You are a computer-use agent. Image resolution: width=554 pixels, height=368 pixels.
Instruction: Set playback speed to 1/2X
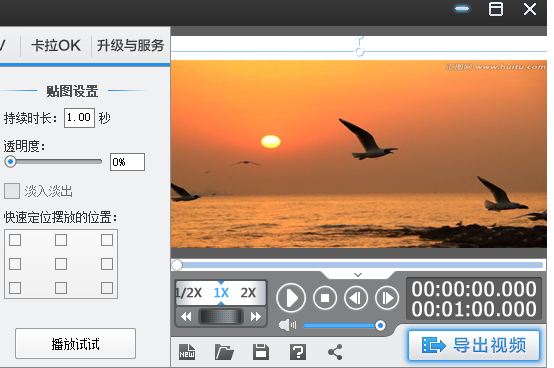(189, 293)
